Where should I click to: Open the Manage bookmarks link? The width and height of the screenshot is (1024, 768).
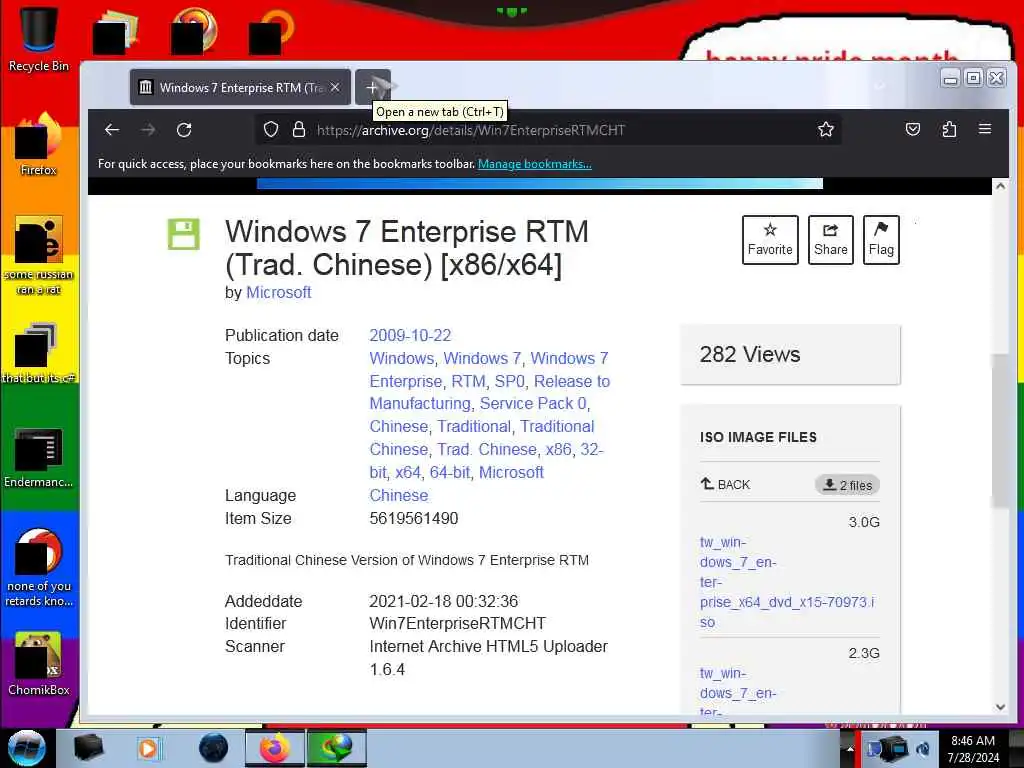click(x=535, y=164)
